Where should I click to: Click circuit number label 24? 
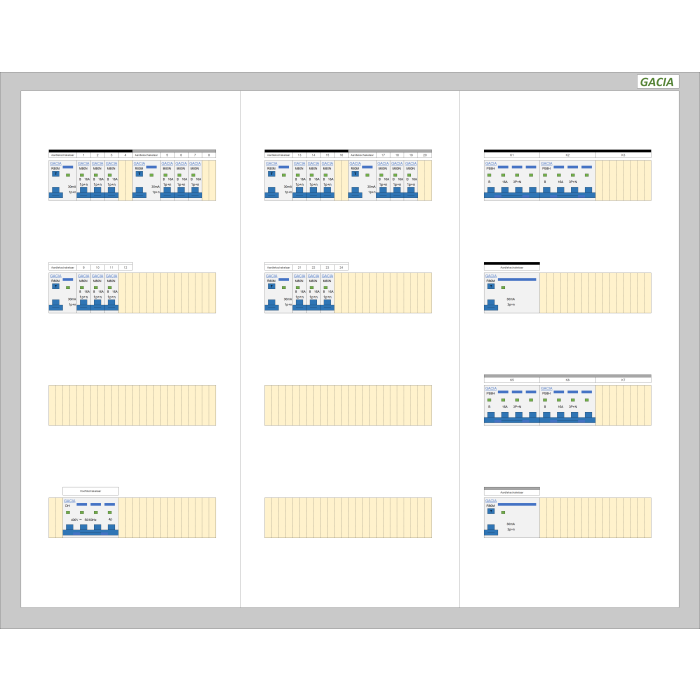(341, 268)
